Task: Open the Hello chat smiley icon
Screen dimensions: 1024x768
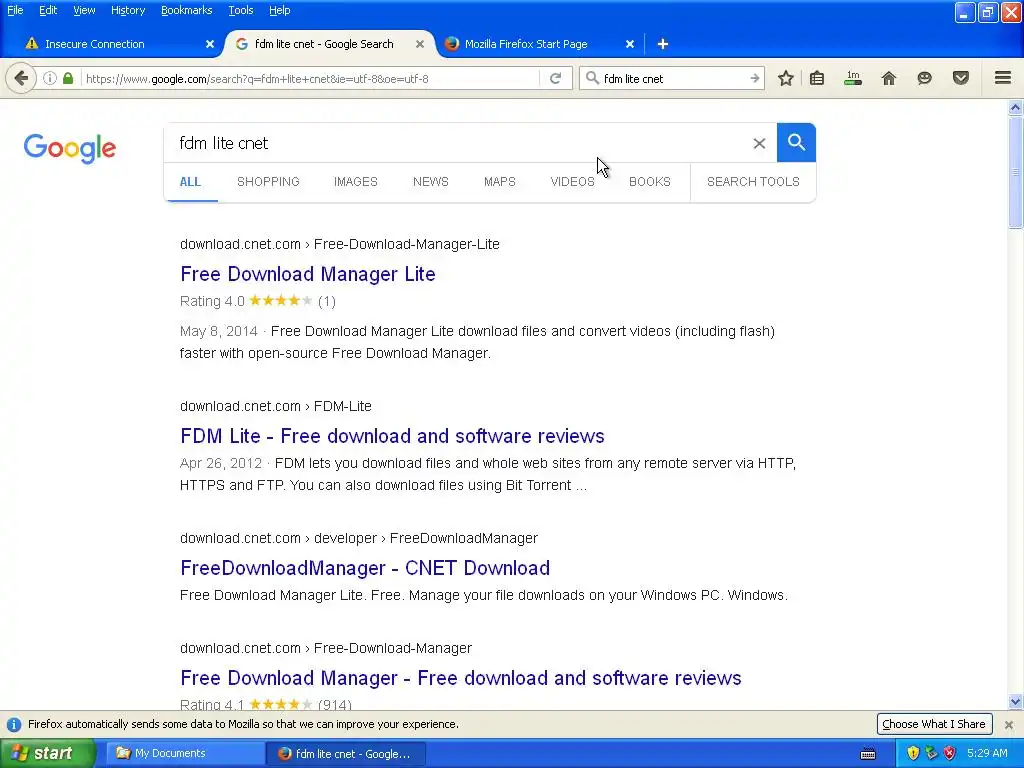Action: point(924,78)
